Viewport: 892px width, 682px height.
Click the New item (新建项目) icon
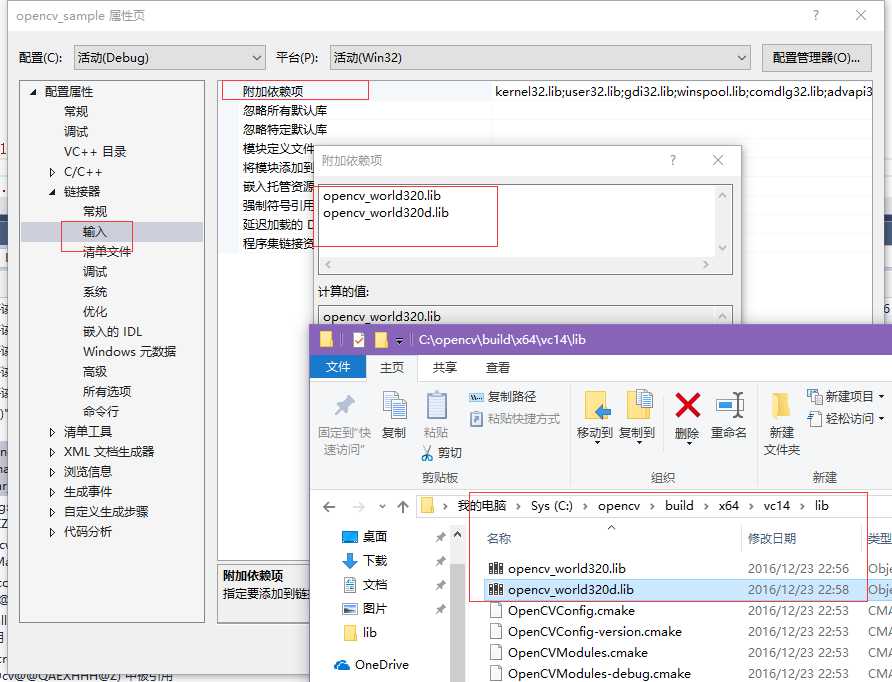click(815, 396)
